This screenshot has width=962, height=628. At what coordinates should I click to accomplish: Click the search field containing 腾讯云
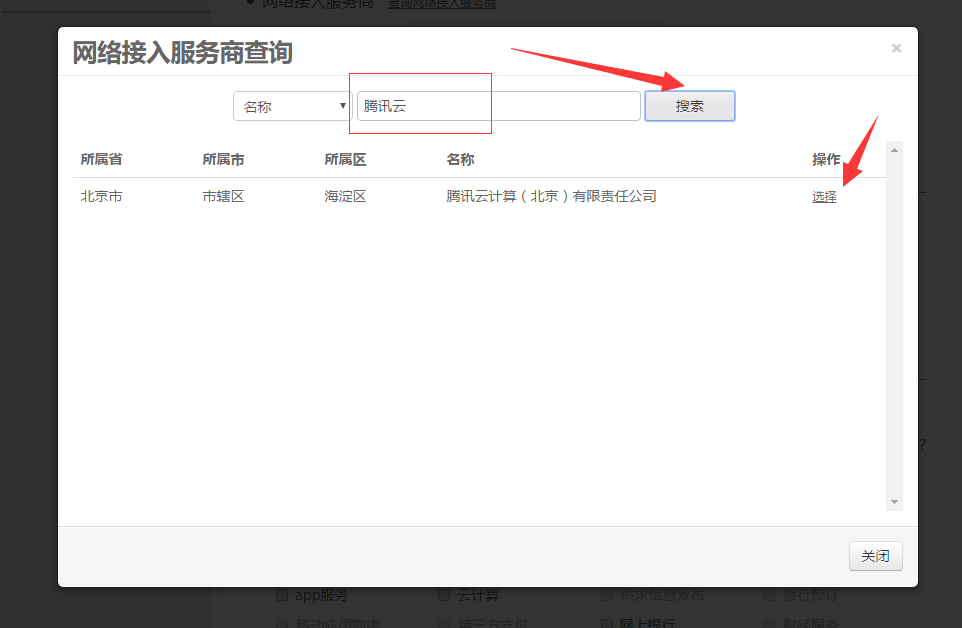pos(498,106)
